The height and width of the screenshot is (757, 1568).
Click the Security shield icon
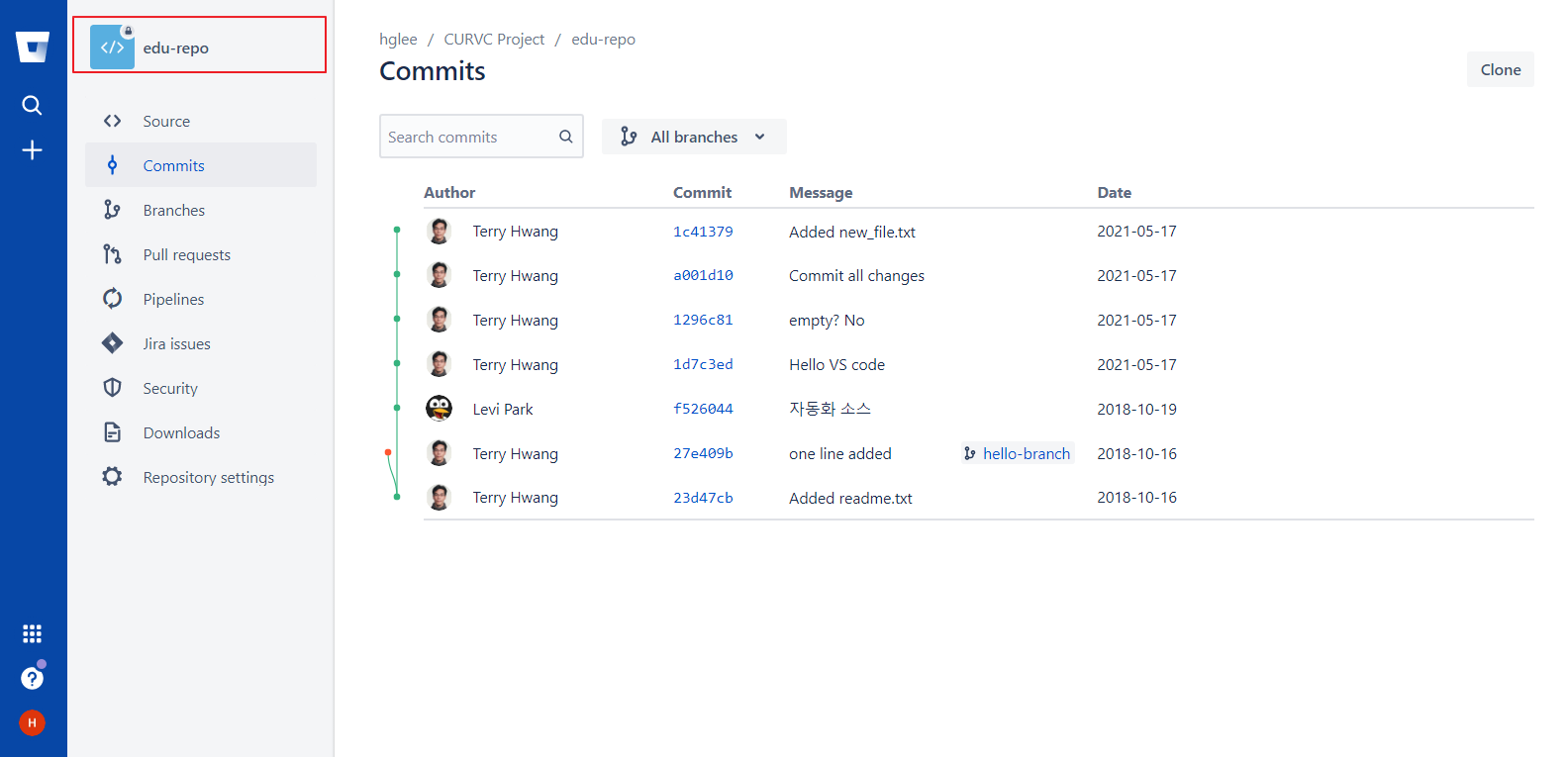pyautogui.click(x=112, y=388)
